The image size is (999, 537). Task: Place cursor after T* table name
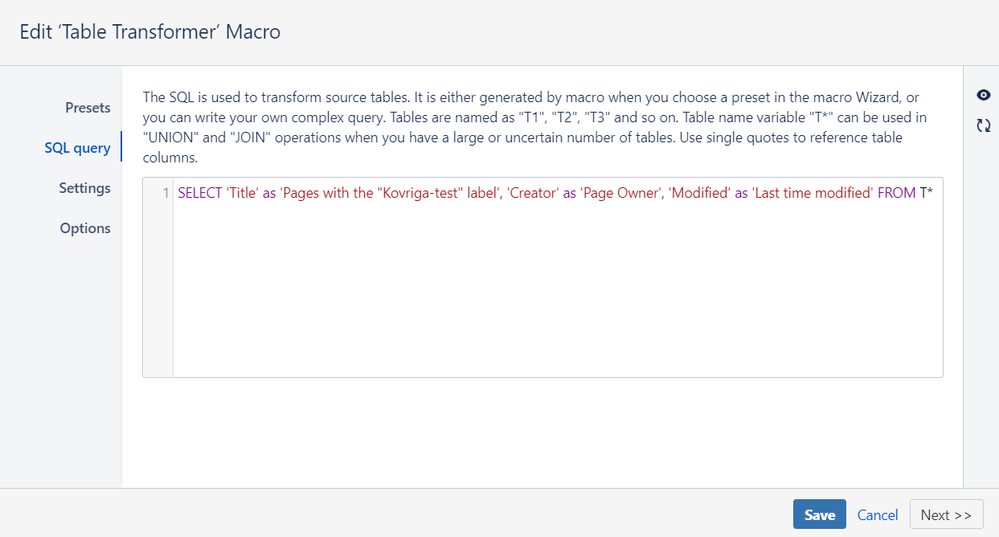[934, 193]
